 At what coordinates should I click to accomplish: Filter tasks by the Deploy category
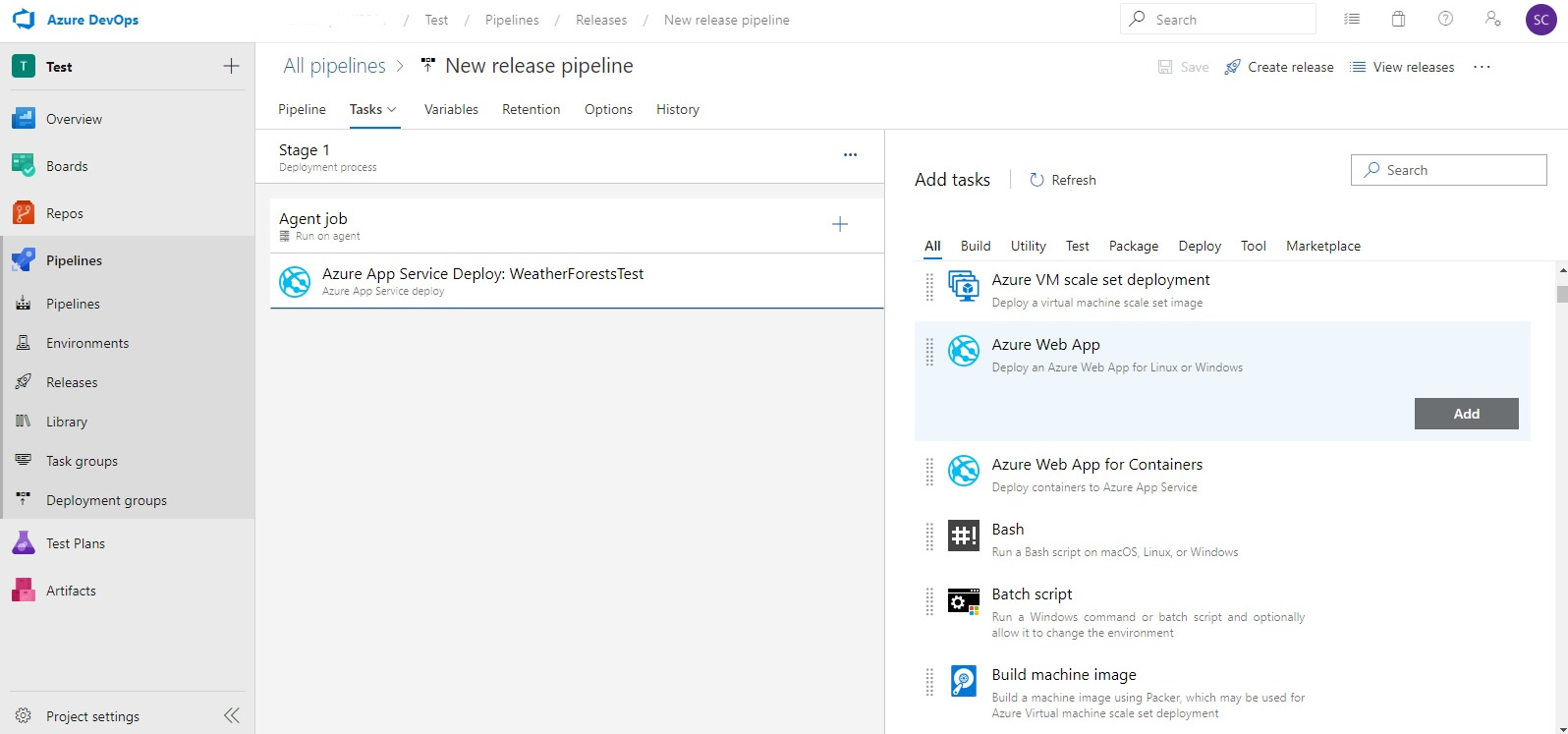[x=1200, y=246]
